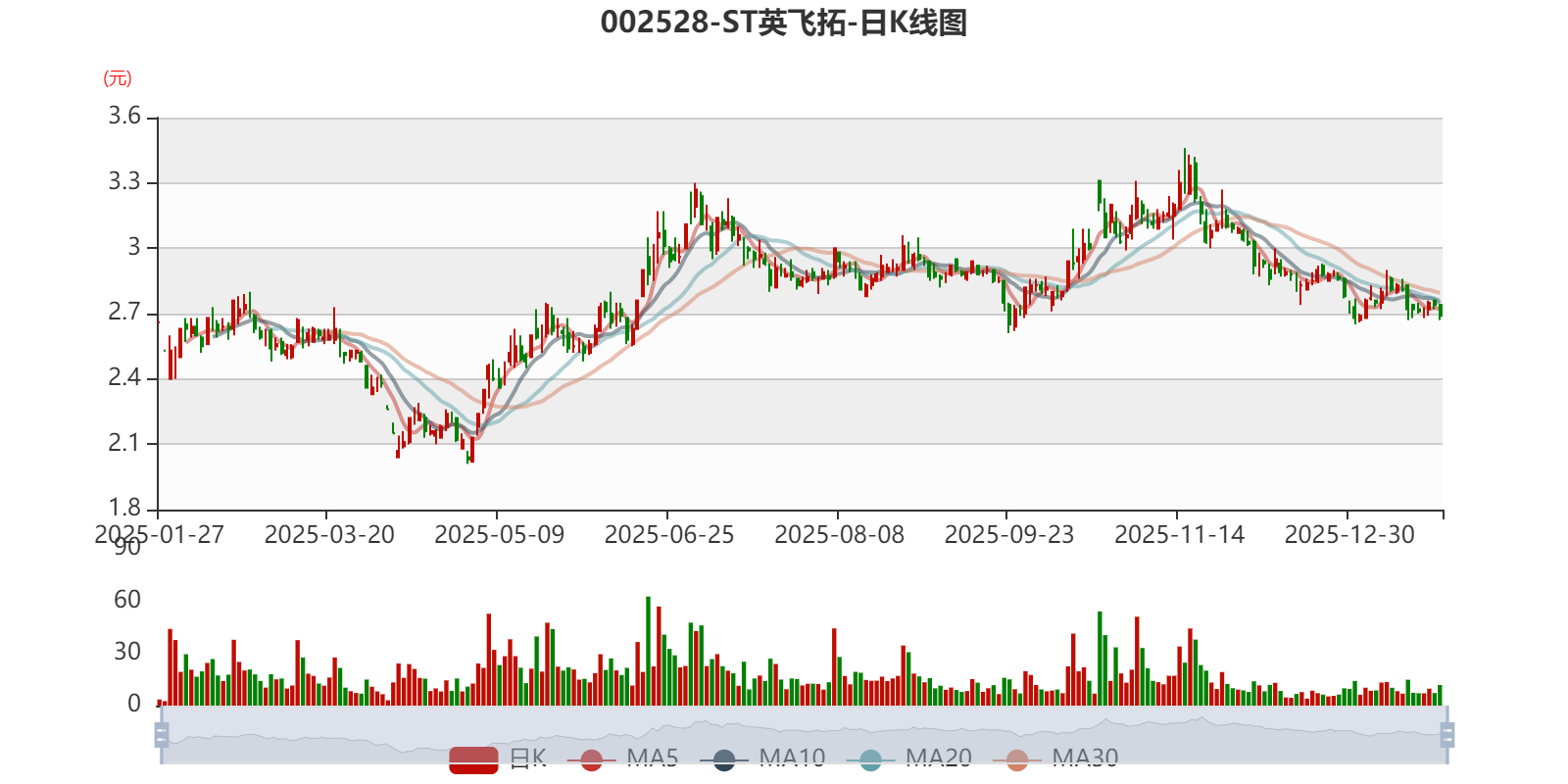Grab the left data zoom slider handle
Viewport: 1568px width, 784px height.
162,735
